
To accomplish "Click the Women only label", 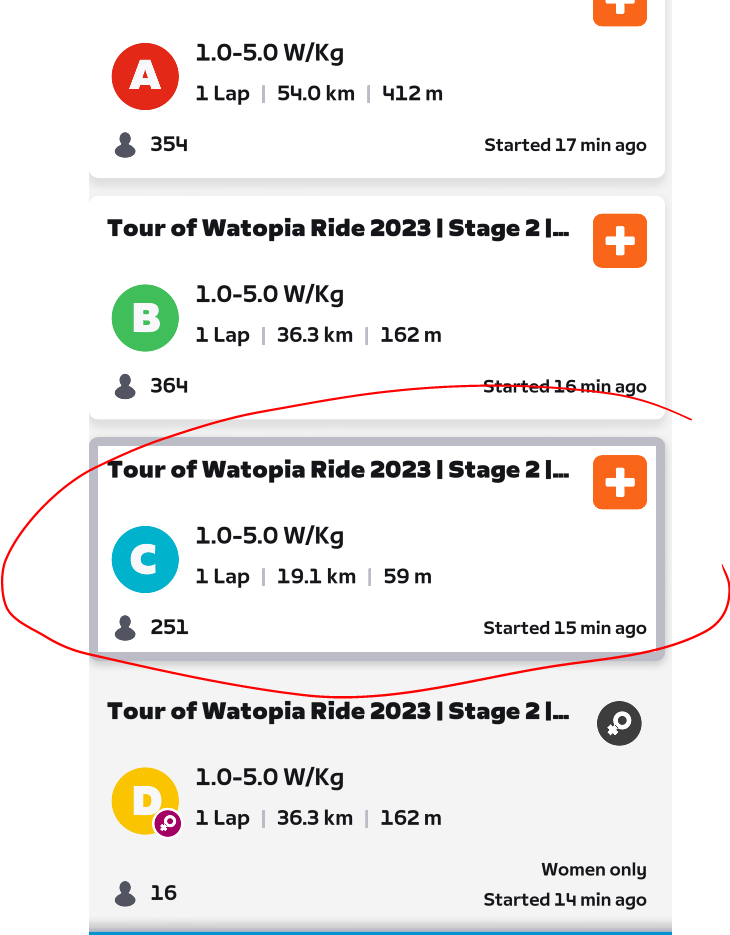I will [x=593, y=870].
